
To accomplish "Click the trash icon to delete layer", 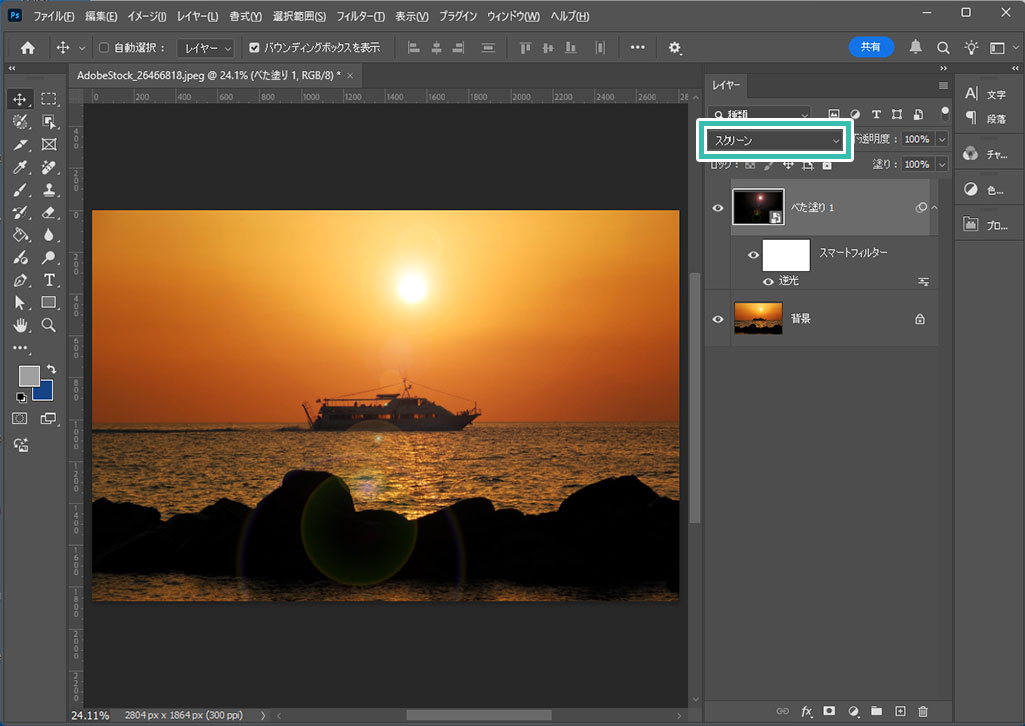I will point(923,711).
